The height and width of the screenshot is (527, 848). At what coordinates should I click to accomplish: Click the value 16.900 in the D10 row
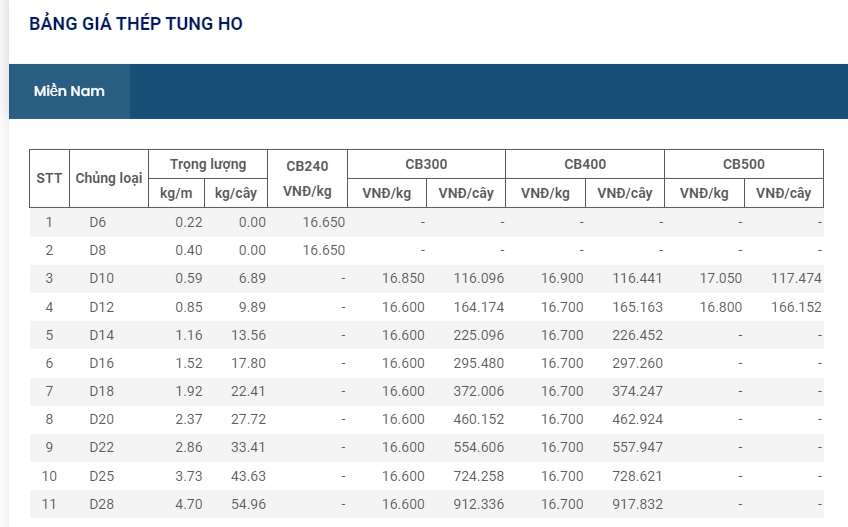click(x=562, y=279)
